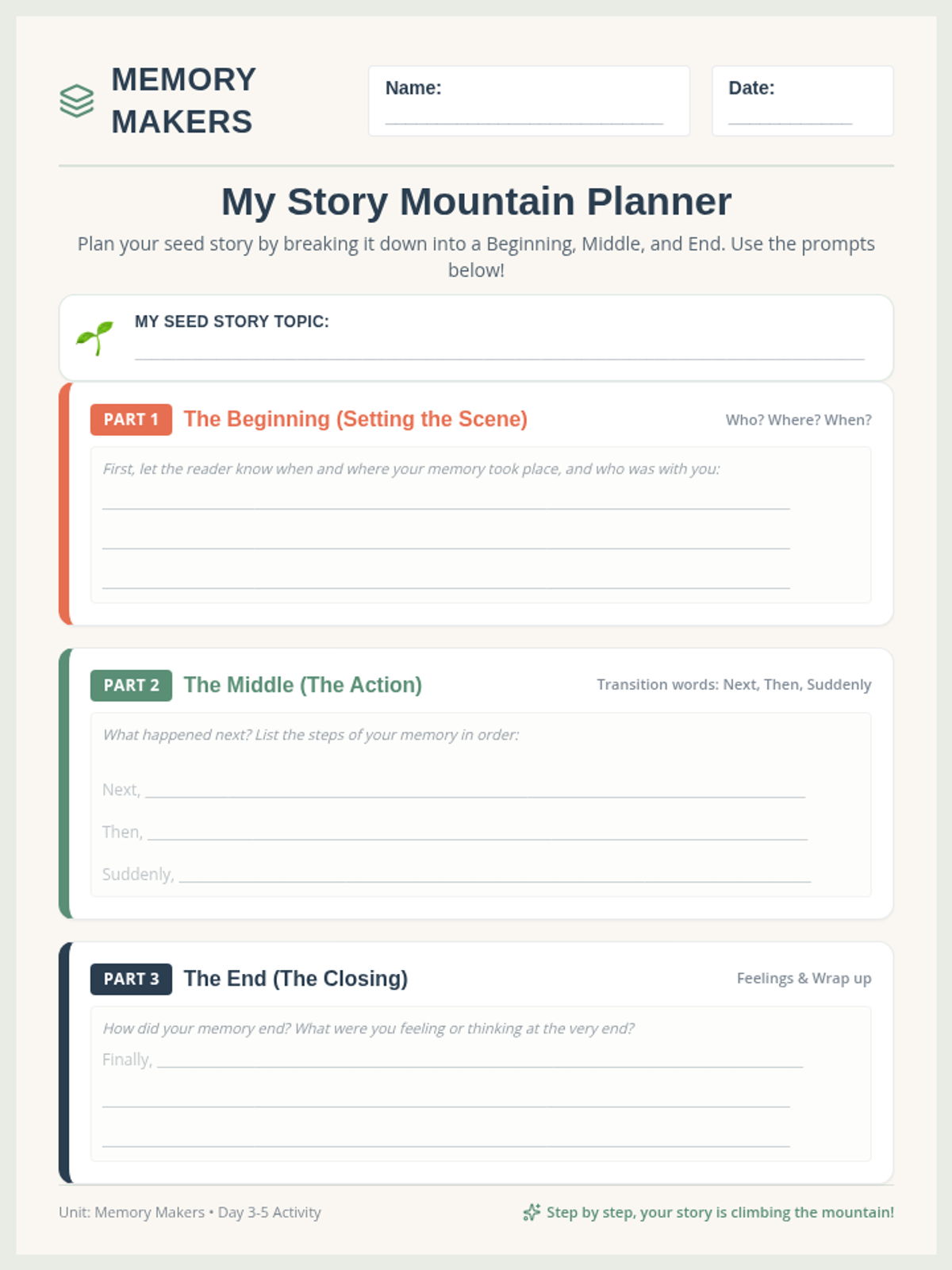Click the orange PART 1 badge
The width and height of the screenshot is (952, 1270).
[131, 419]
